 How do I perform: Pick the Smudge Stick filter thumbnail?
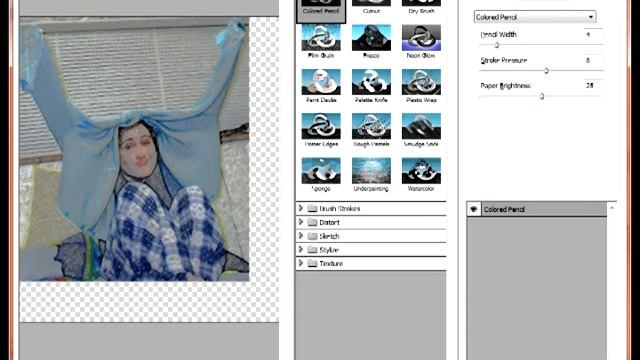(x=421, y=126)
